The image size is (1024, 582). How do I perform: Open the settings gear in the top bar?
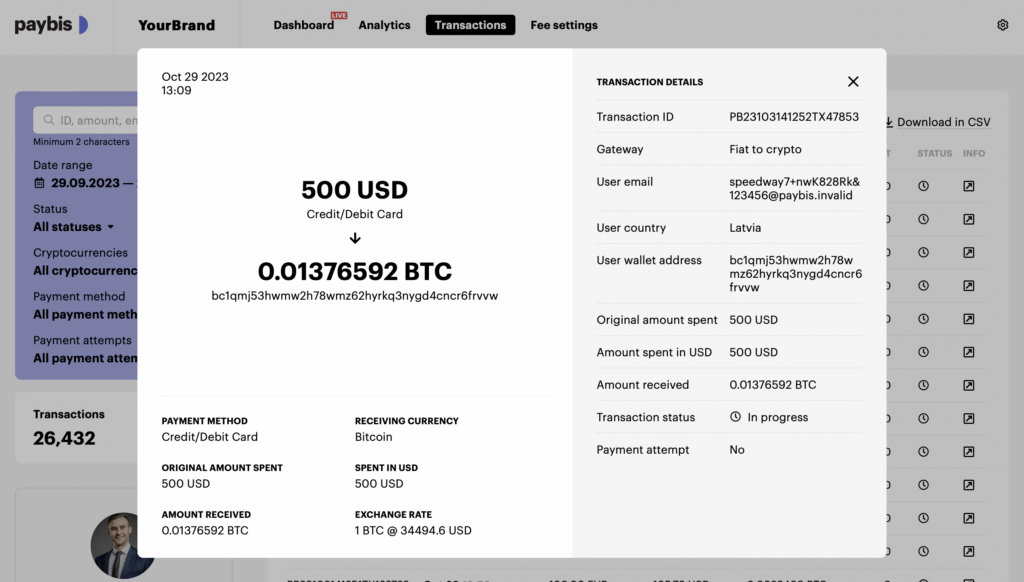1003,24
